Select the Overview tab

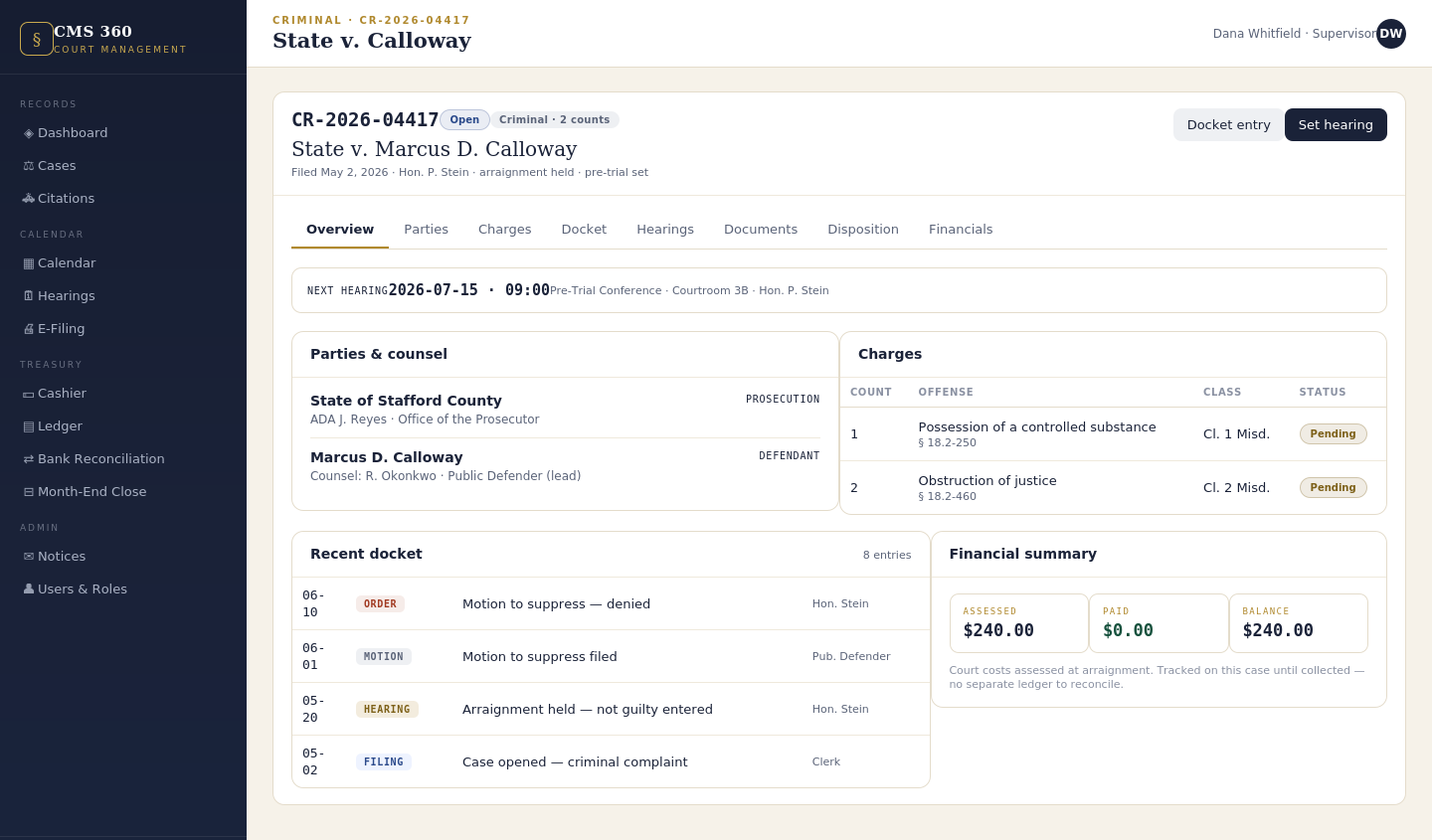[x=340, y=230]
